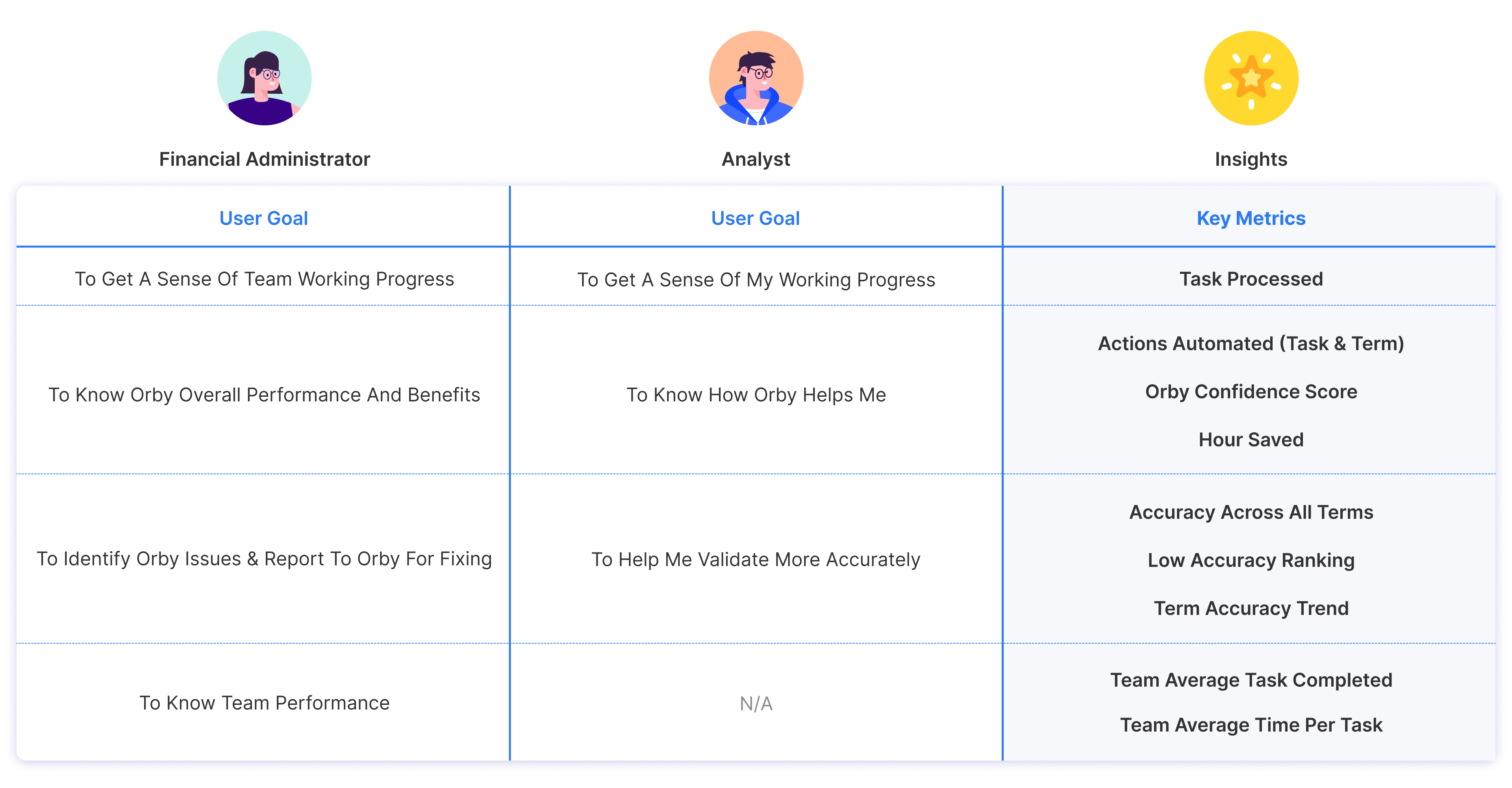Click the Analyst avatar icon
Image resolution: width=1512 pixels, height=788 pixels.
click(756, 78)
